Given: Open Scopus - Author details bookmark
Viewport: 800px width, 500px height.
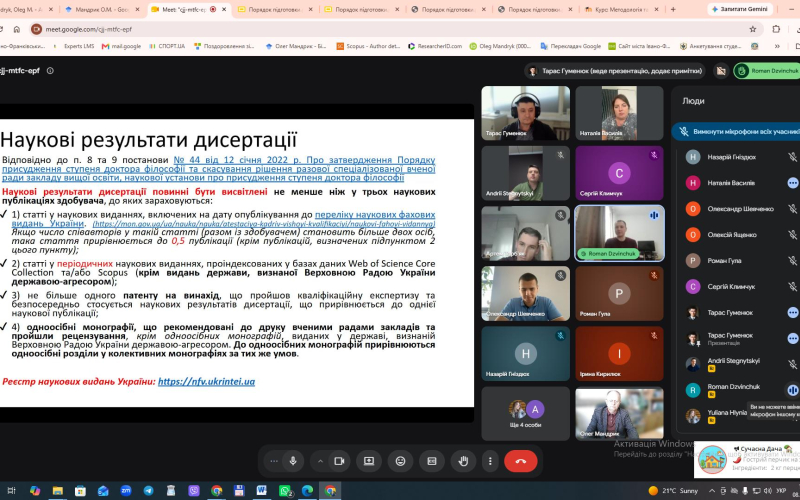Looking at the screenshot, I should point(368,46).
